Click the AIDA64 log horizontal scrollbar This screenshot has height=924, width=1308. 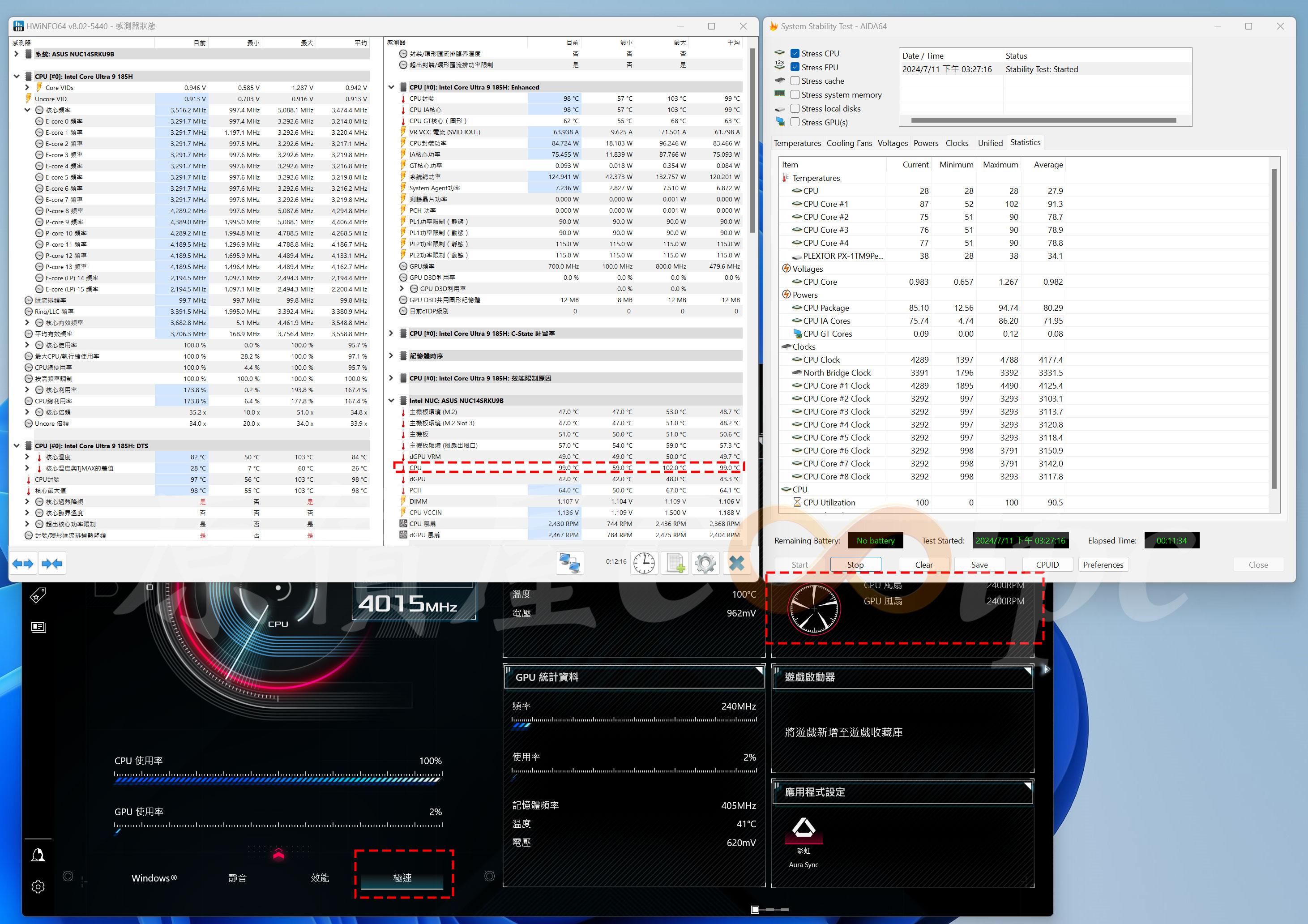(x=1043, y=120)
